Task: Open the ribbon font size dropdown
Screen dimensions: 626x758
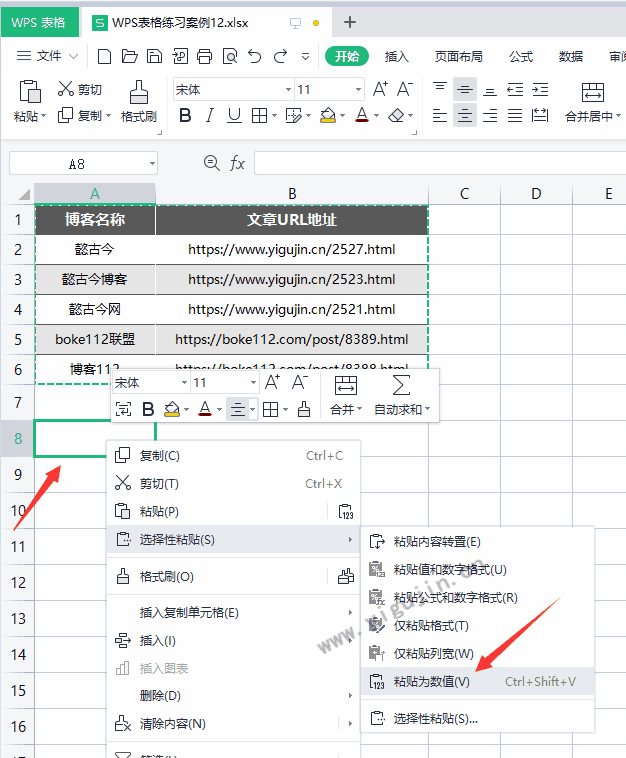Action: 358,89
